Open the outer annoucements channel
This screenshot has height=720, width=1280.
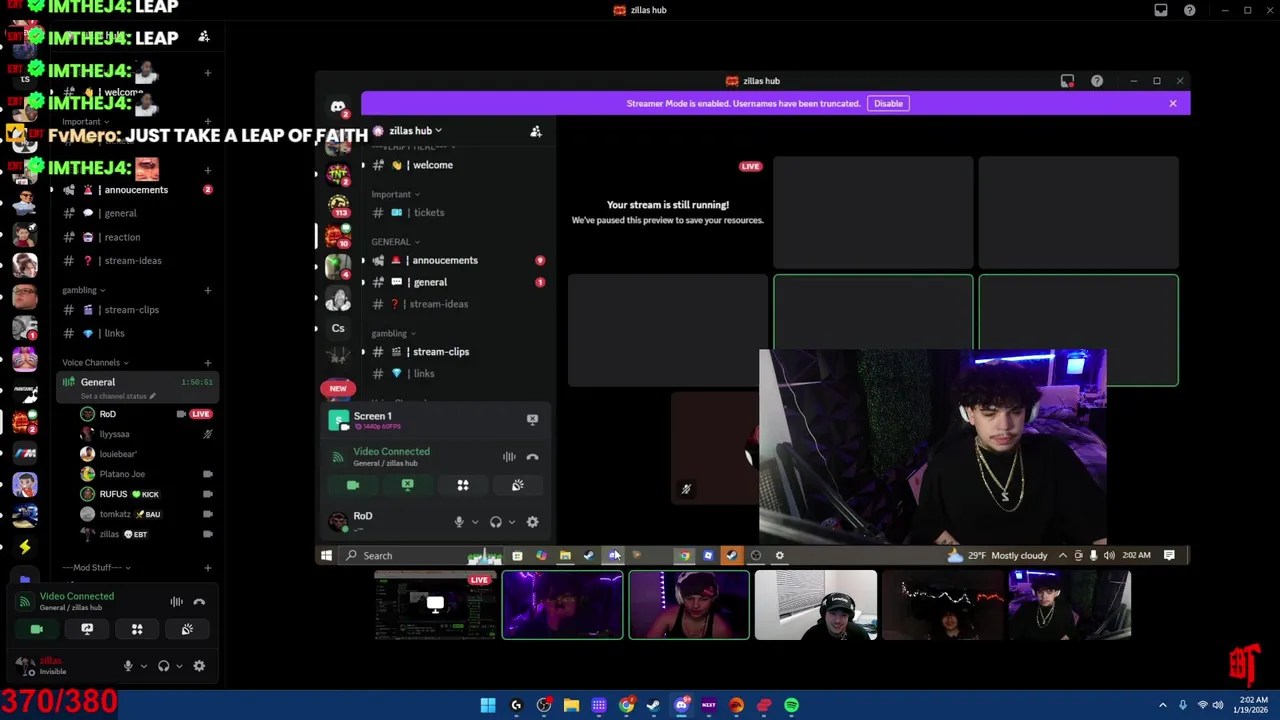tap(135, 190)
